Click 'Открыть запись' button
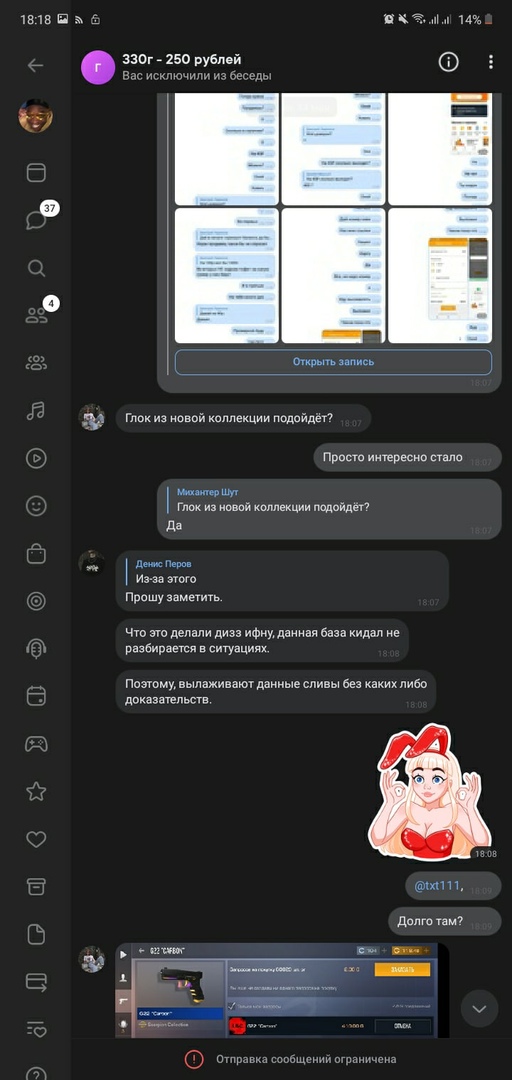This screenshot has width=512, height=1080. 334,362
